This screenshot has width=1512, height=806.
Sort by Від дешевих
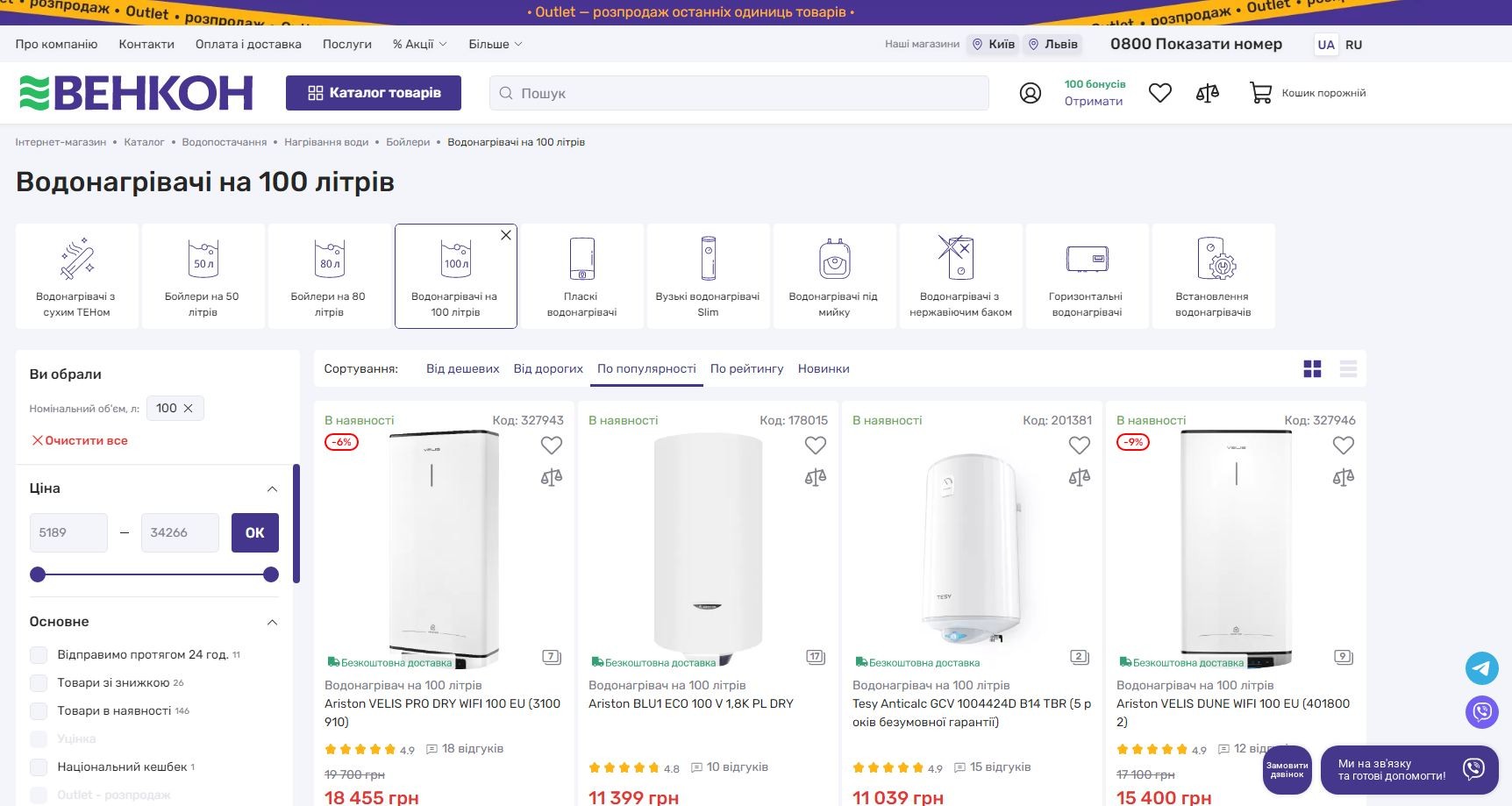[462, 369]
